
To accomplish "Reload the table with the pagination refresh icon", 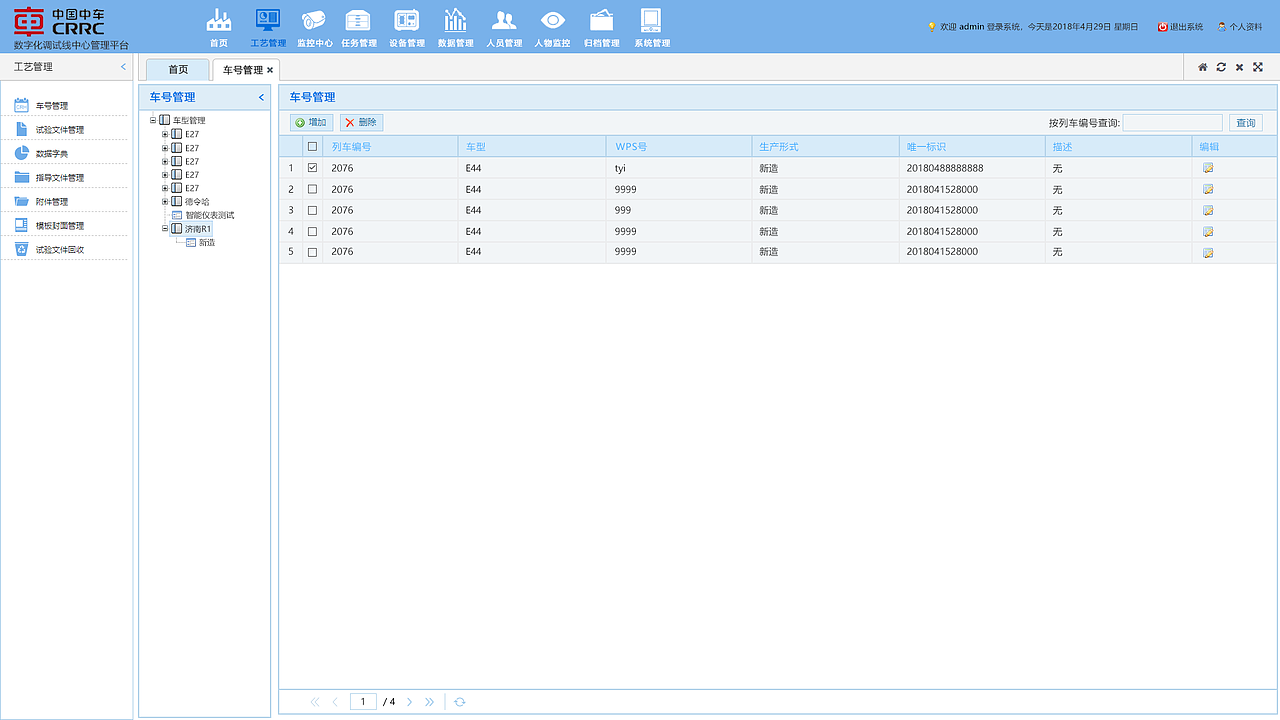I will tap(460, 702).
